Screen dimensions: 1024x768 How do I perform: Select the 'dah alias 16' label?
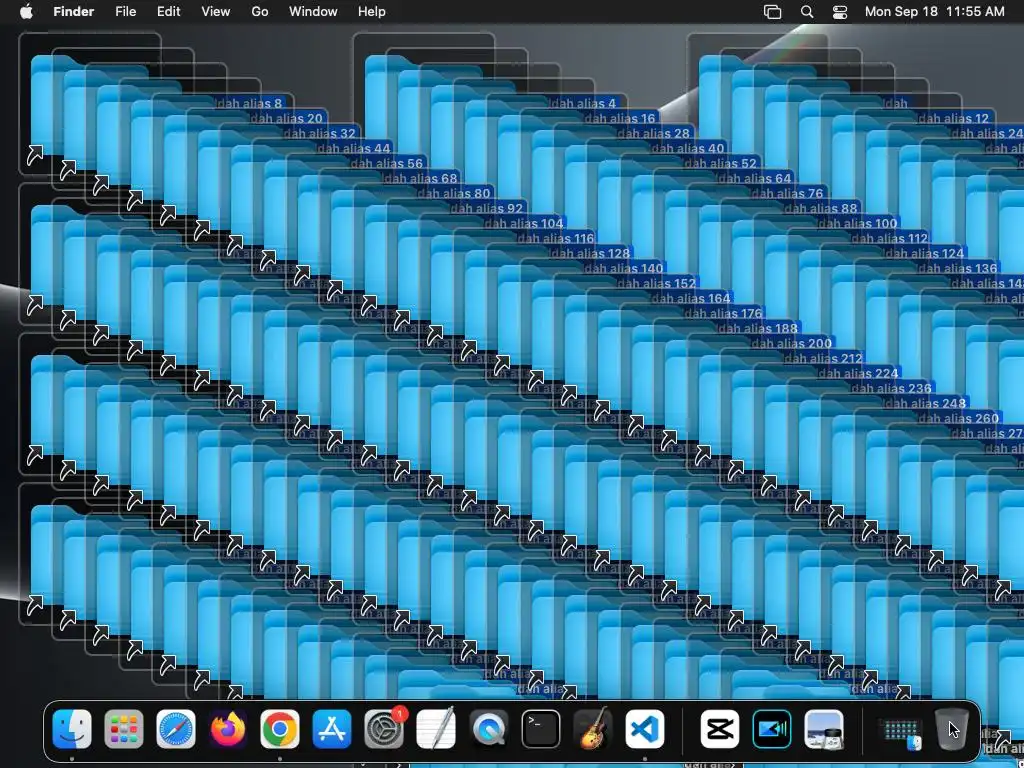pos(622,118)
